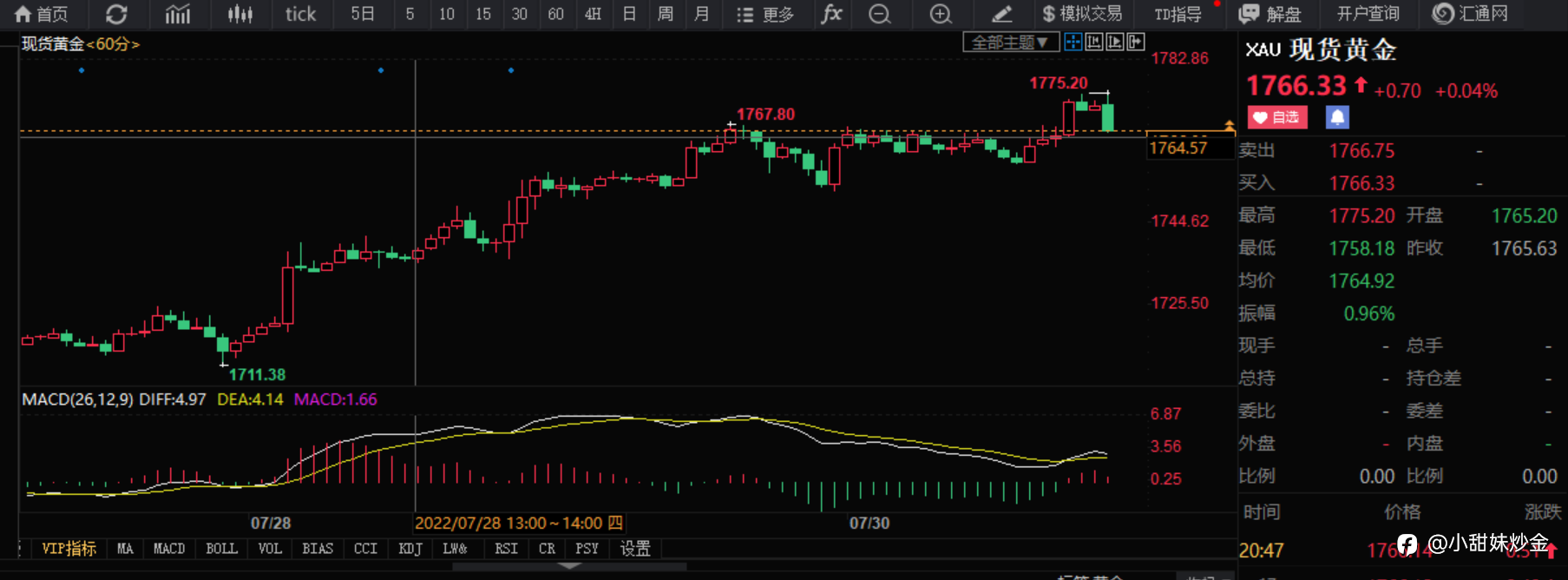Select the BOLL indicator tab

click(x=221, y=549)
